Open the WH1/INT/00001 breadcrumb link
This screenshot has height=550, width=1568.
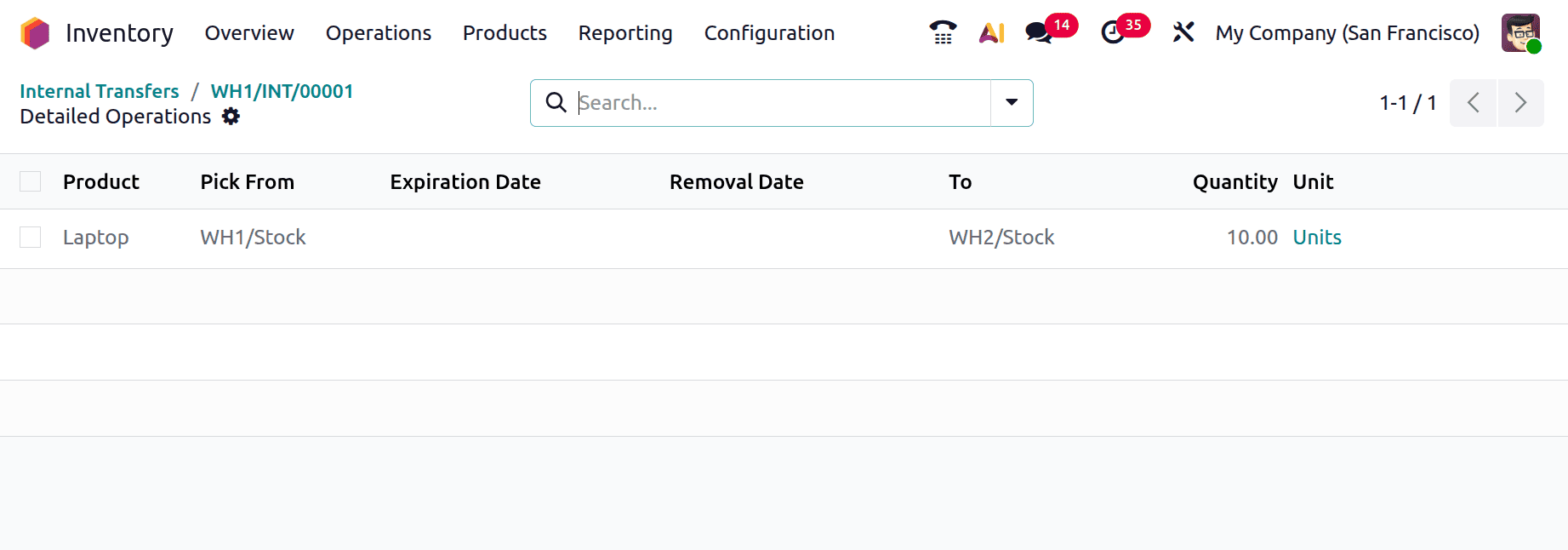pyautogui.click(x=282, y=91)
